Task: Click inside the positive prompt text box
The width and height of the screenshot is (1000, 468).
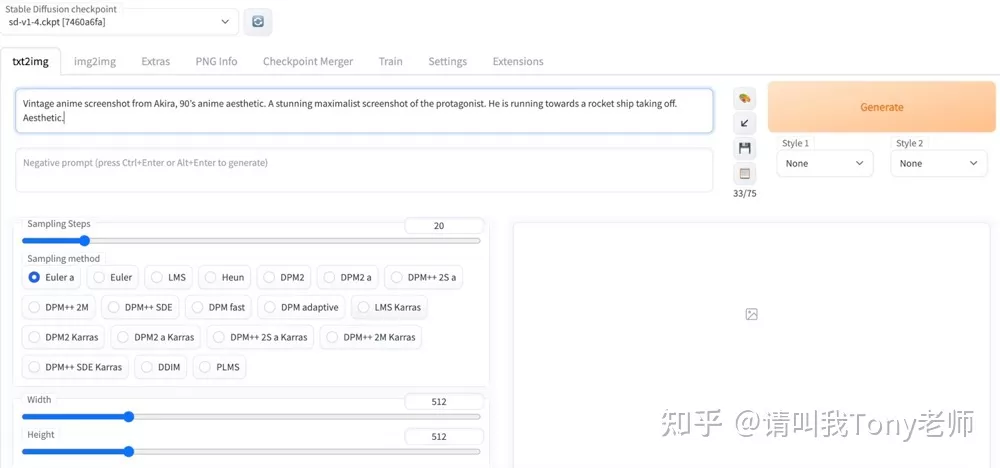Action: pyautogui.click(x=364, y=110)
